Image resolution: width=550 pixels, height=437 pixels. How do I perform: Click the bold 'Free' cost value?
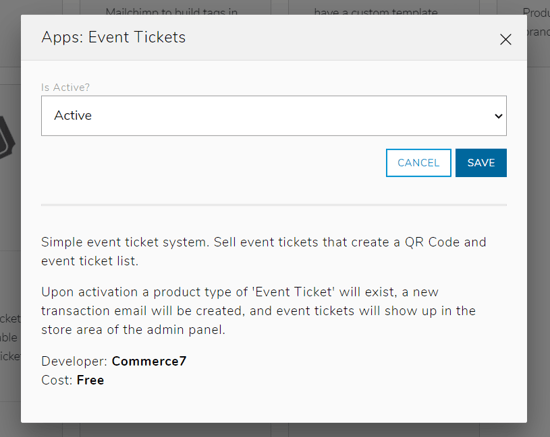point(90,380)
